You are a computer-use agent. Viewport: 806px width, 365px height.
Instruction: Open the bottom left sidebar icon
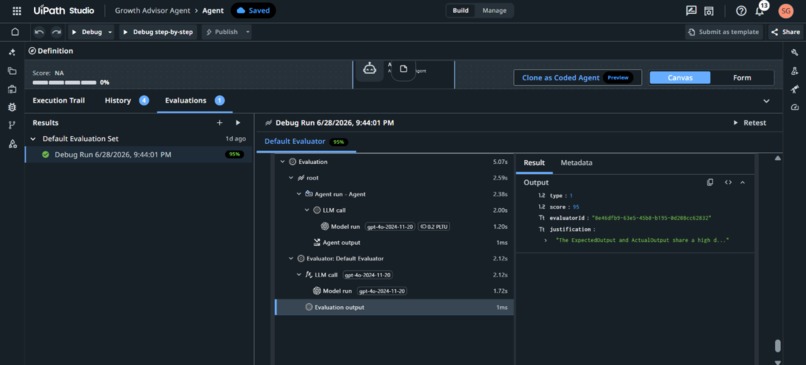[12, 143]
